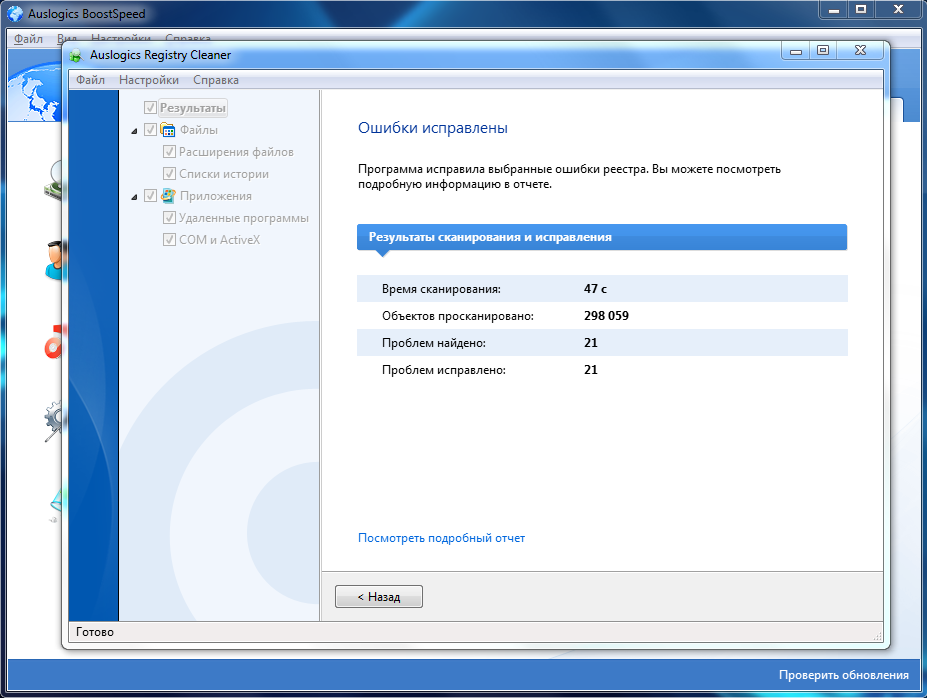The width and height of the screenshot is (927, 698).
Task: Select the Результаты tree item label
Action: (x=193, y=108)
